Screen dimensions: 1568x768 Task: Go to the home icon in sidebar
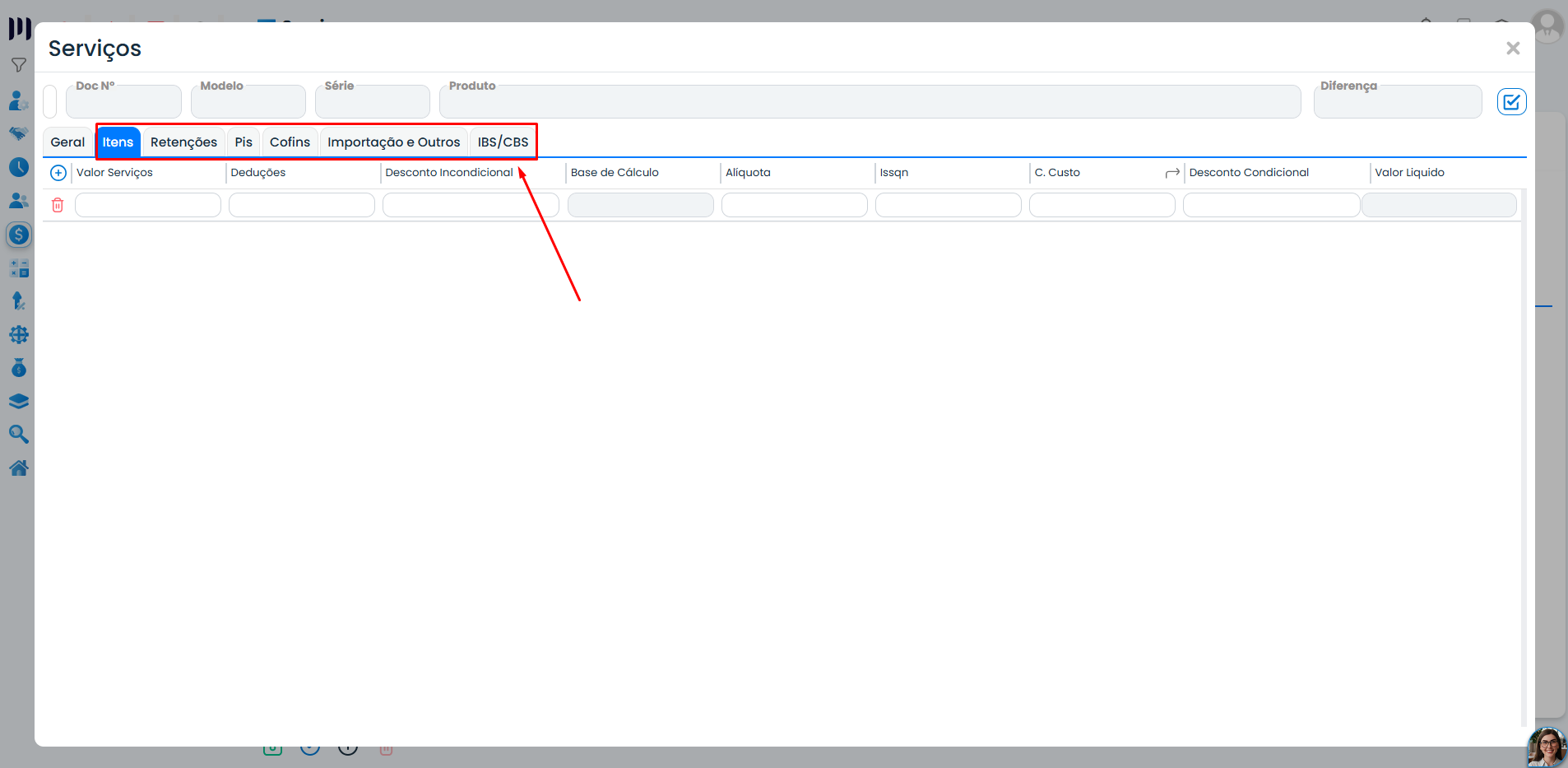point(18,468)
